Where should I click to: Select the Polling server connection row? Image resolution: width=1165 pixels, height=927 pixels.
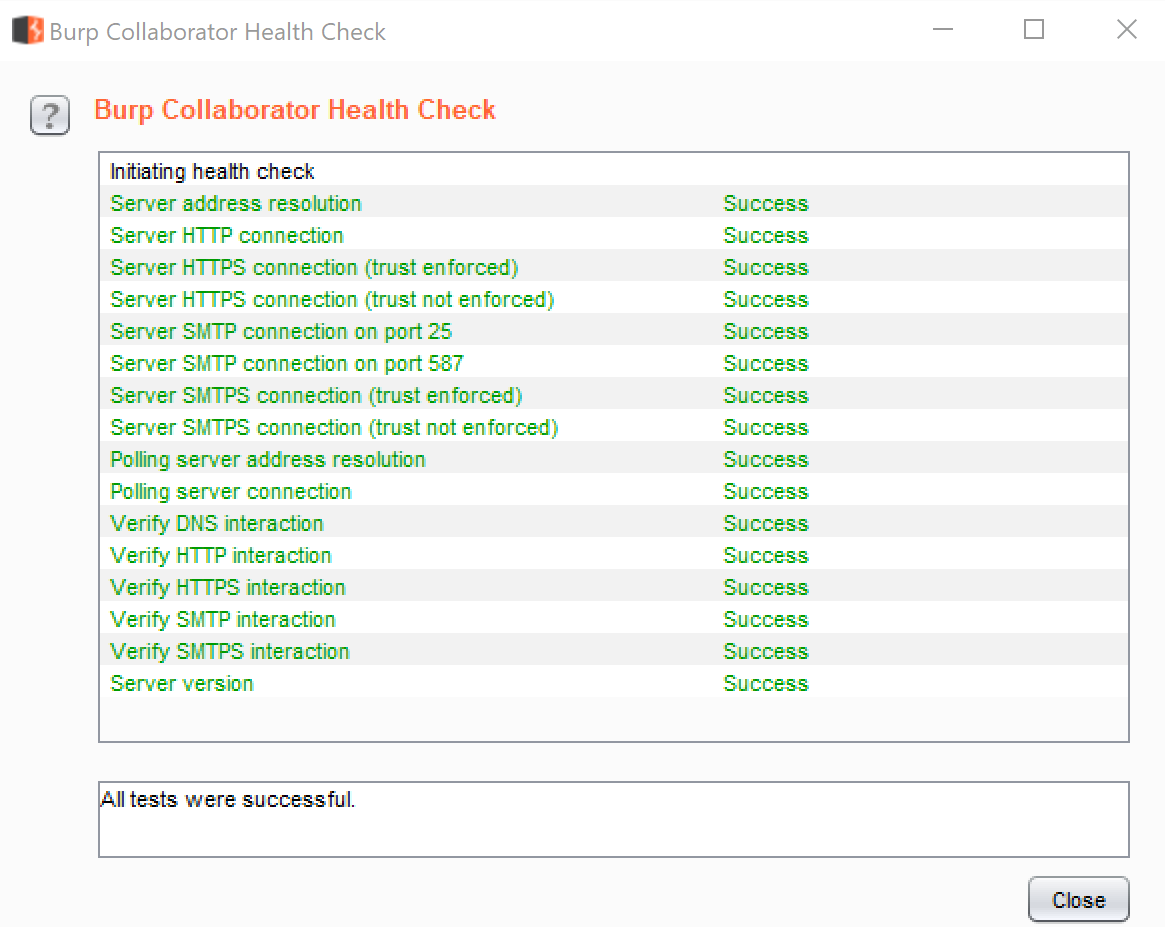tap(231, 492)
